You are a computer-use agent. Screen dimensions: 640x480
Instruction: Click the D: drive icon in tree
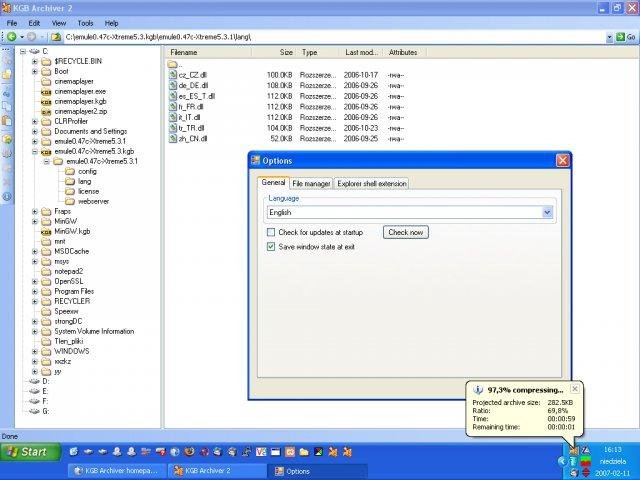[x=34, y=381]
